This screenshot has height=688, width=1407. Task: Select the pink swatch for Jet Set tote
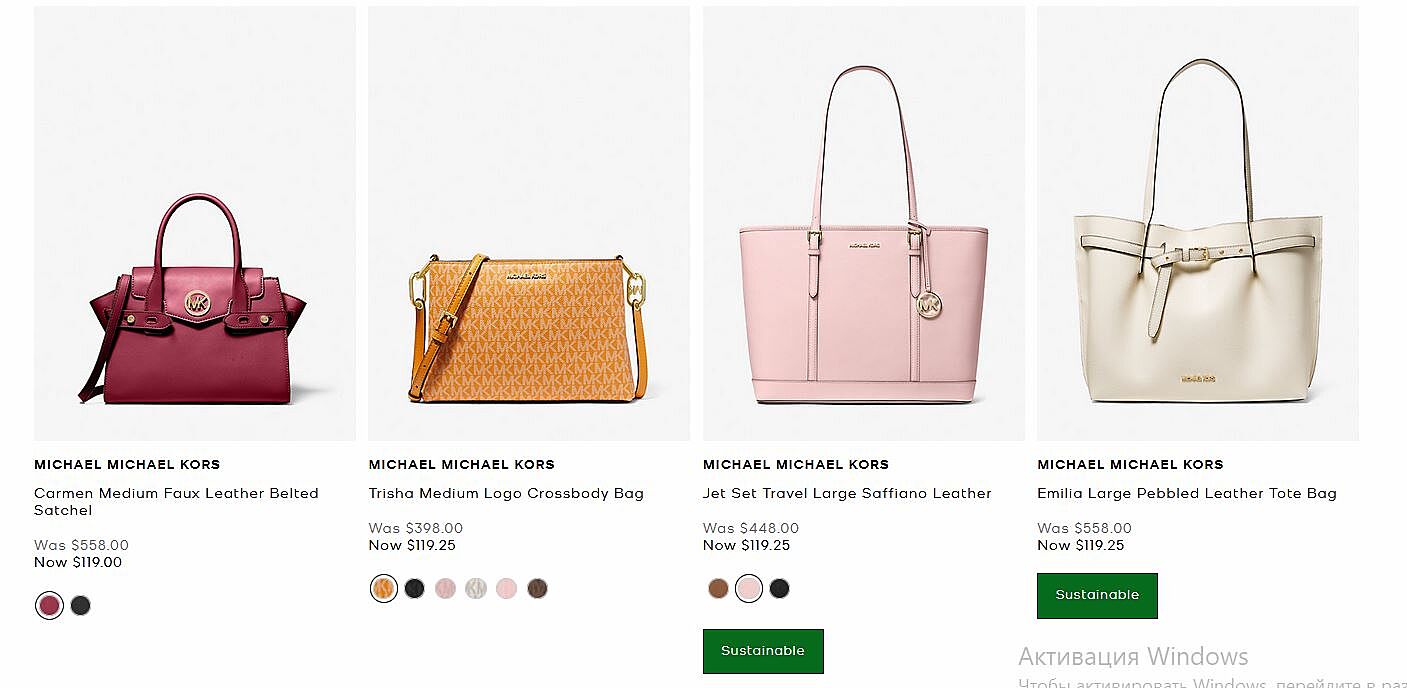[x=748, y=588]
